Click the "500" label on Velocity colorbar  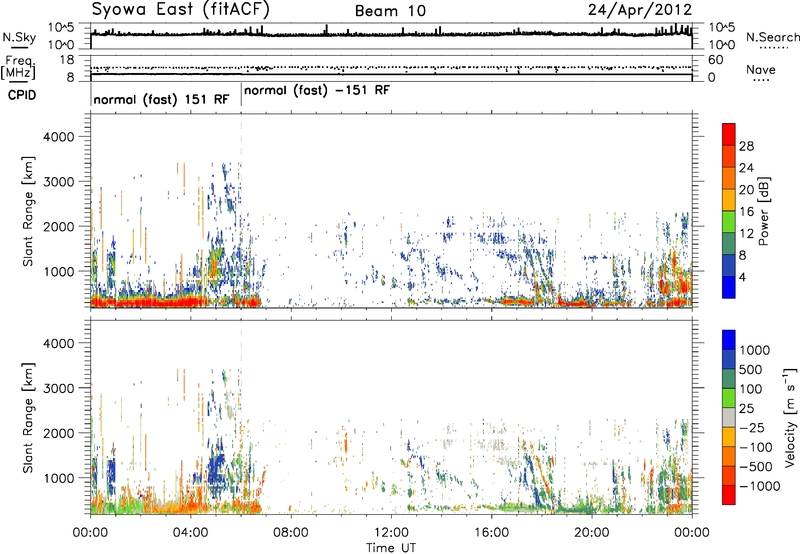[x=750, y=370]
